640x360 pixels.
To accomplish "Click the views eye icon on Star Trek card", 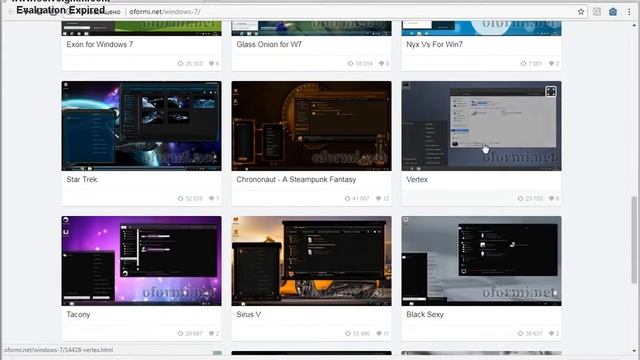I will [180, 198].
